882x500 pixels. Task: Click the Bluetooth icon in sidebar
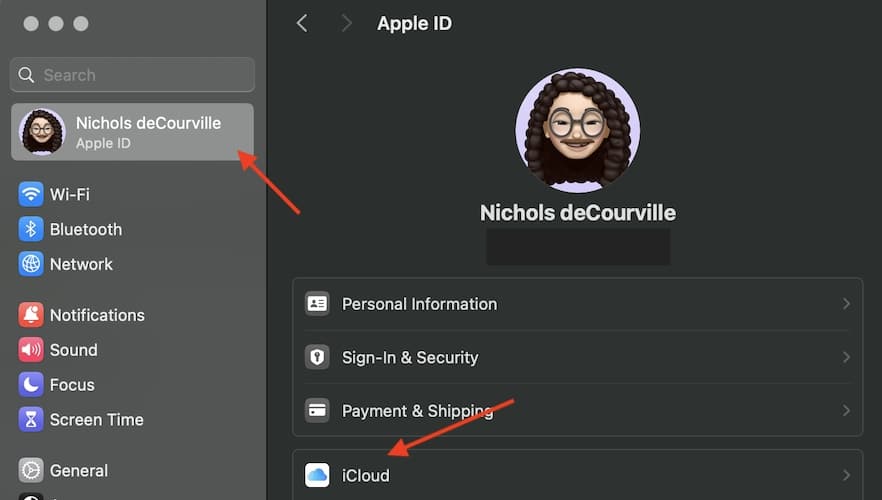31,229
